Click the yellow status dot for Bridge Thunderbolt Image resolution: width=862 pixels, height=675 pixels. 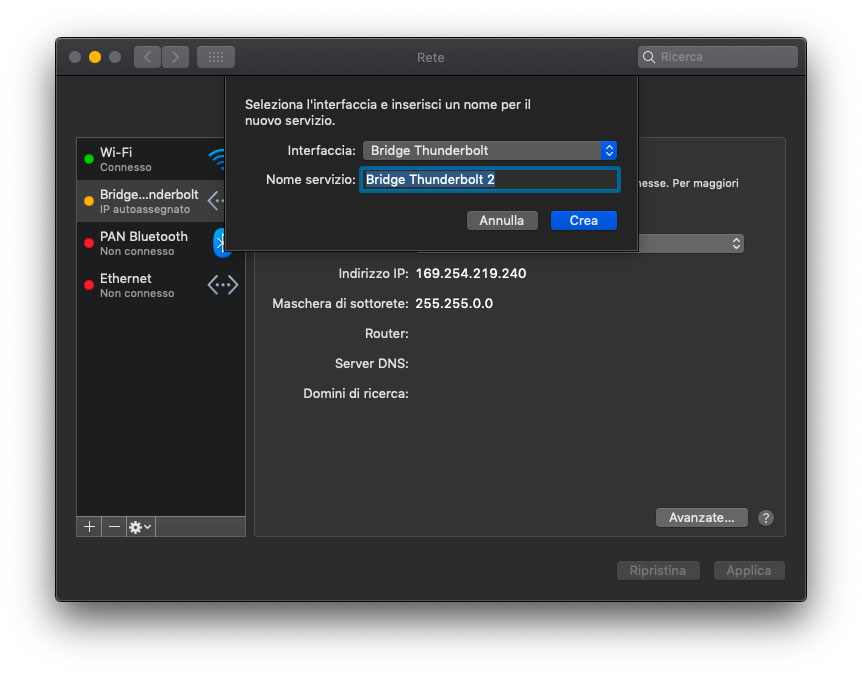coord(89,201)
